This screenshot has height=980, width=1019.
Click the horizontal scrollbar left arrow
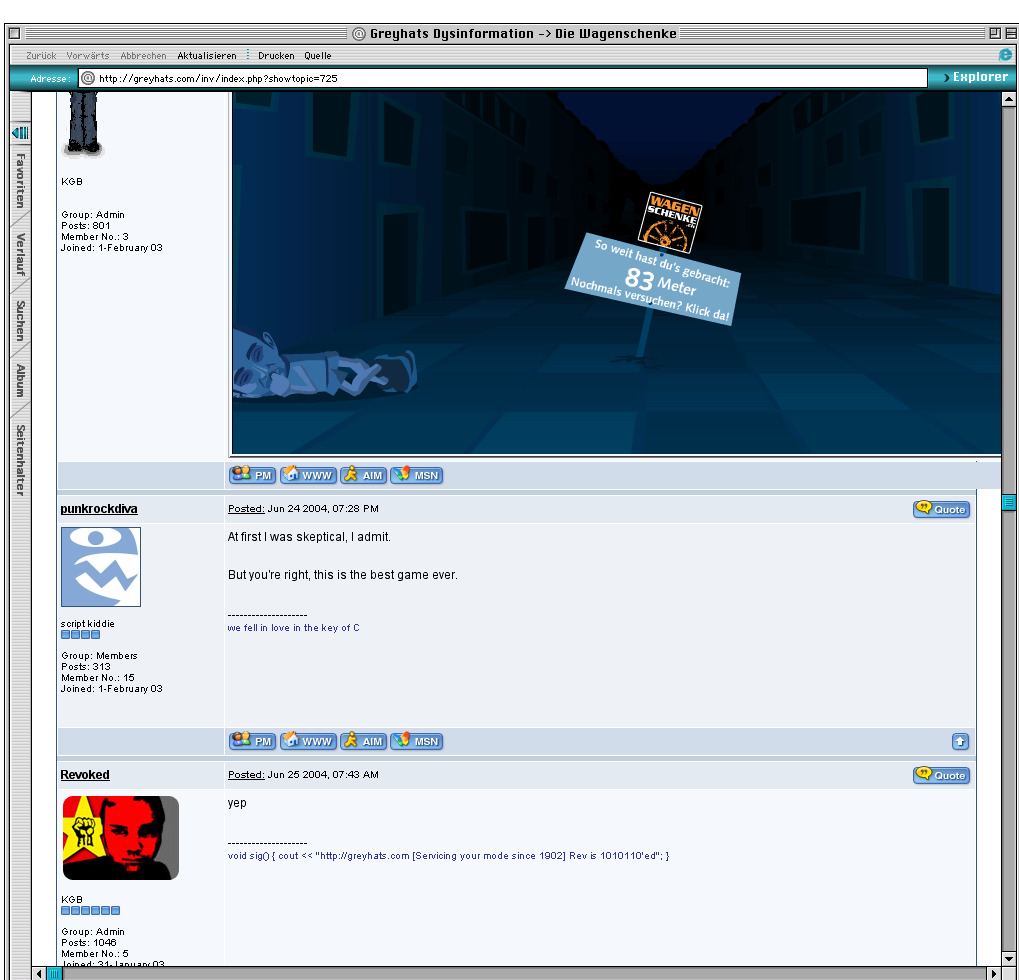[x=40, y=973]
